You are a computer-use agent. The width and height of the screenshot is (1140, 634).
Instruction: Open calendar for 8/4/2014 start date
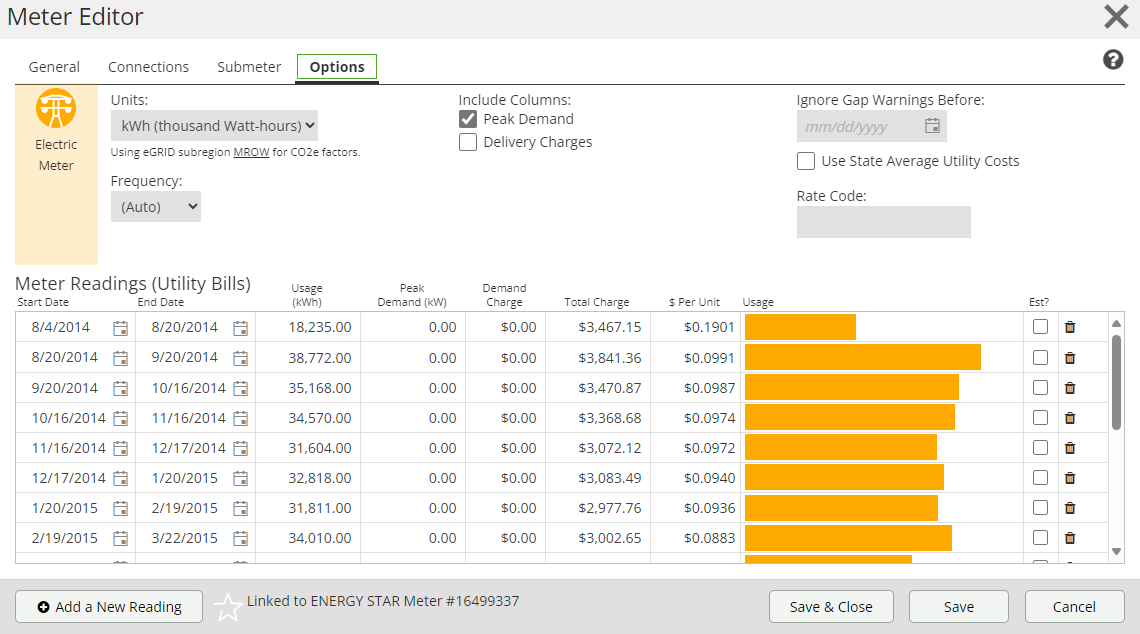(121, 328)
